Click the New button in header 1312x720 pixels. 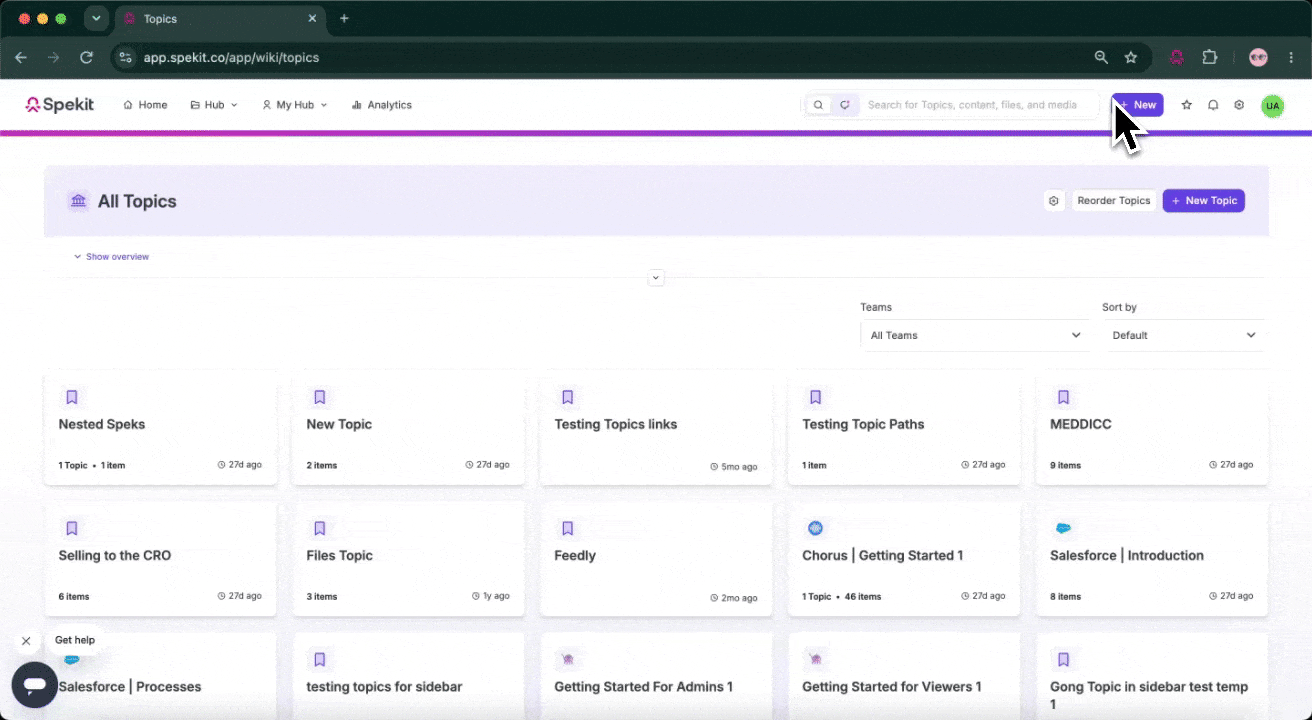(x=1137, y=105)
